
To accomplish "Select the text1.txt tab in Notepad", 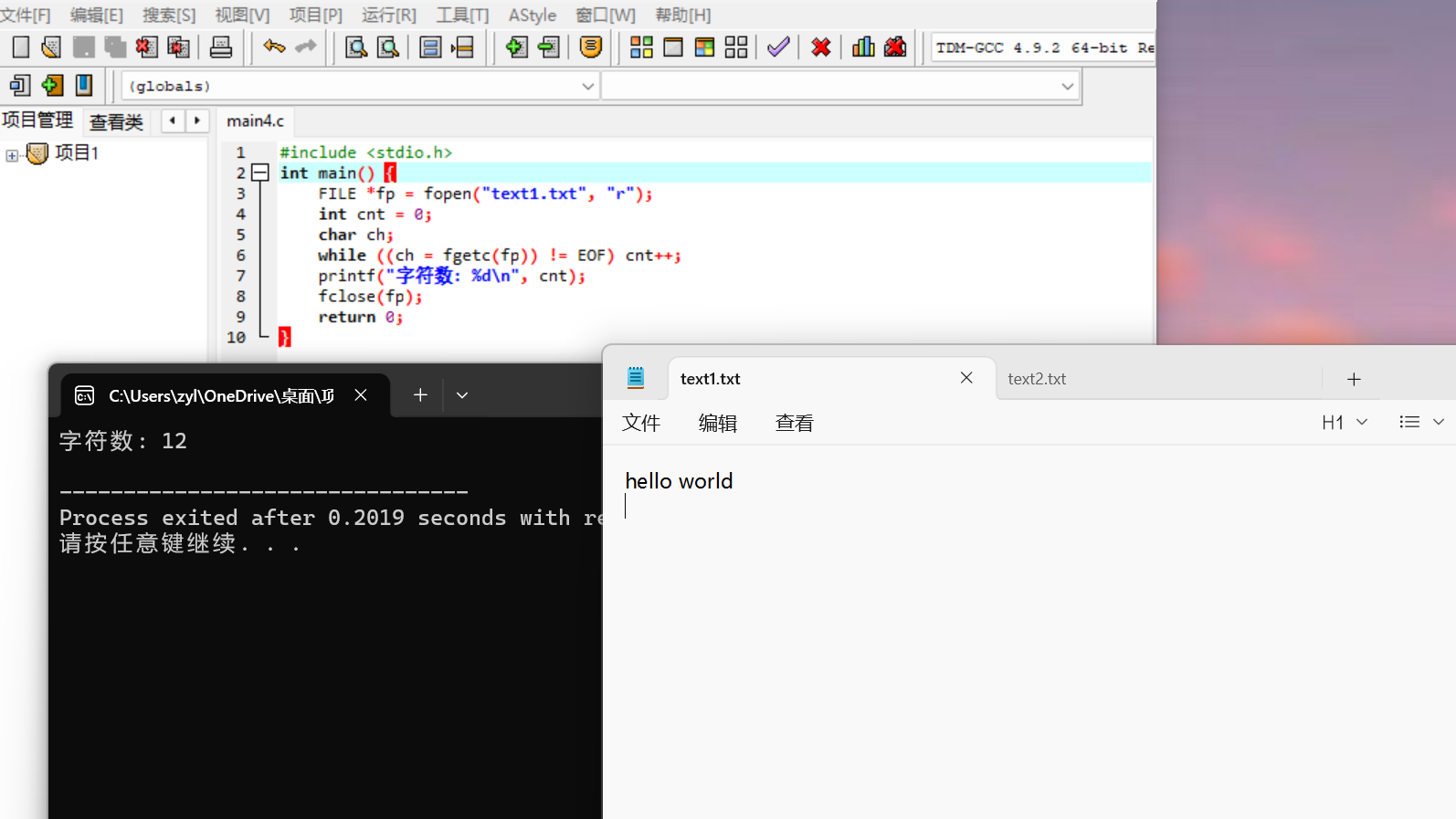I will 710,378.
